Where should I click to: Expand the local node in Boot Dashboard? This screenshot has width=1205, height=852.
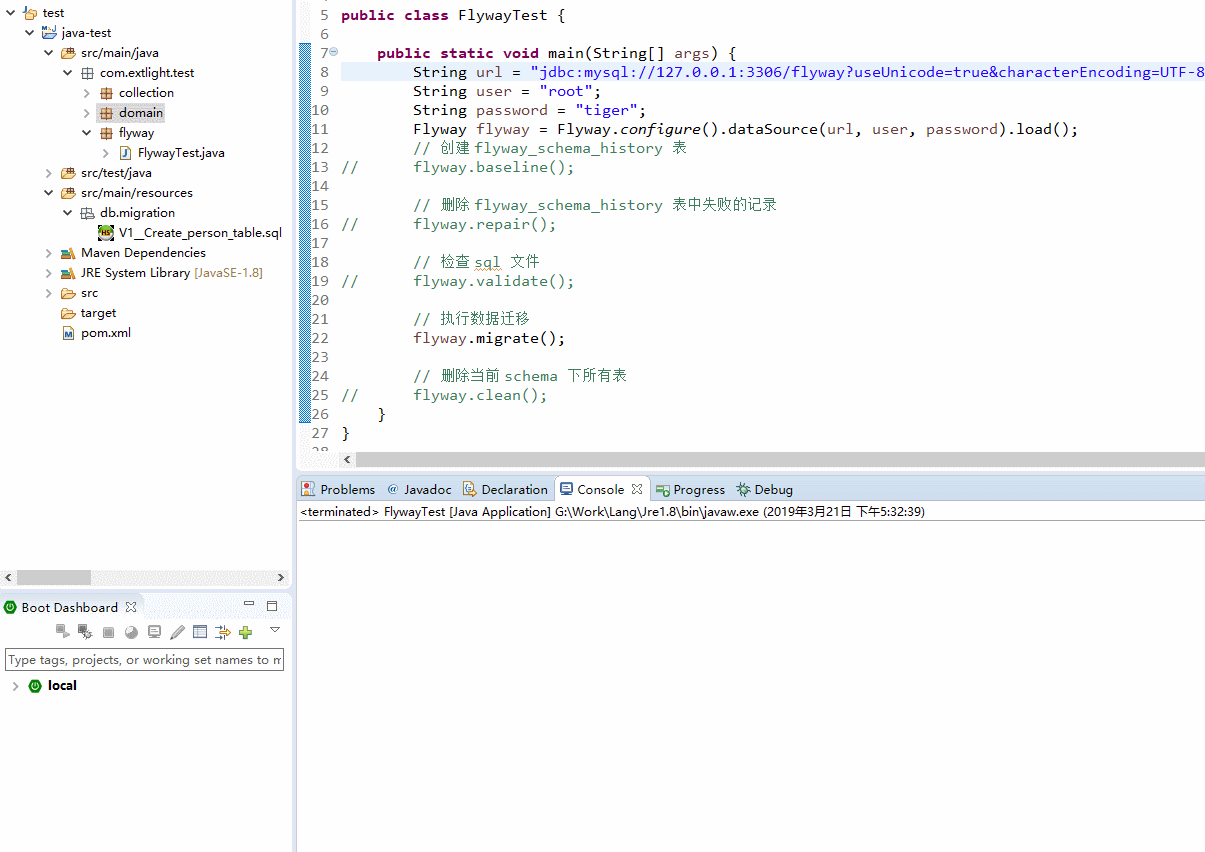click(15, 686)
